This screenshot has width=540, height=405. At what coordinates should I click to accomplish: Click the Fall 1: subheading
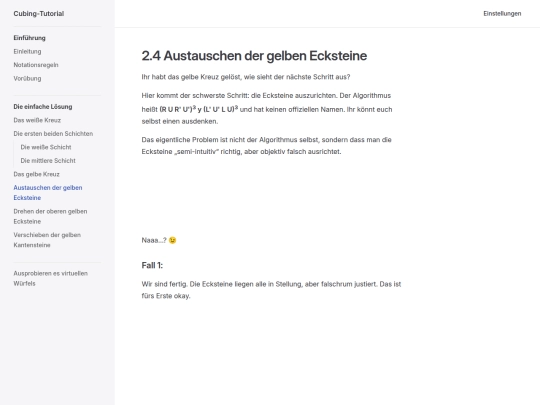[x=152, y=266]
